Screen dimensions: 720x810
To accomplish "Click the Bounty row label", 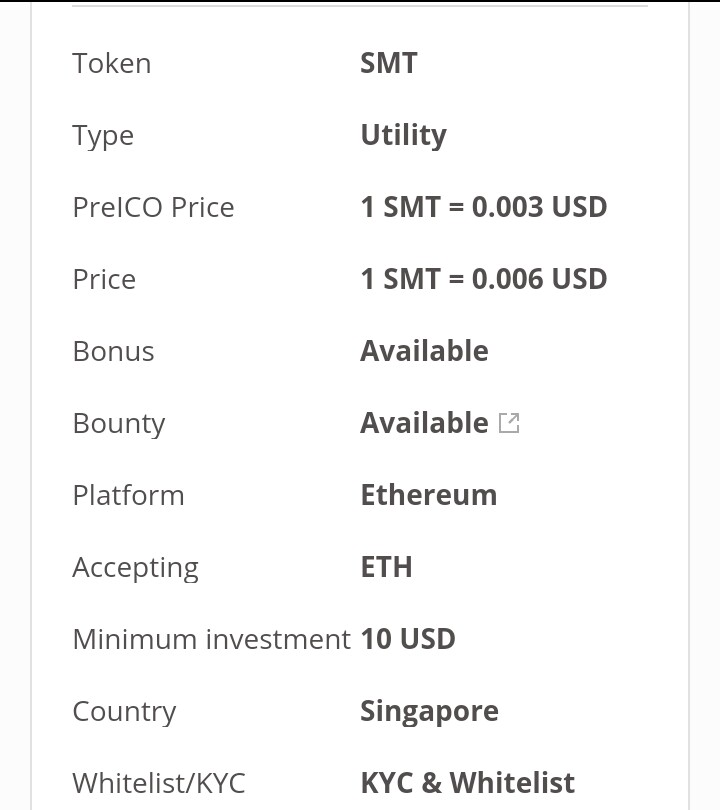I will (x=118, y=423).
